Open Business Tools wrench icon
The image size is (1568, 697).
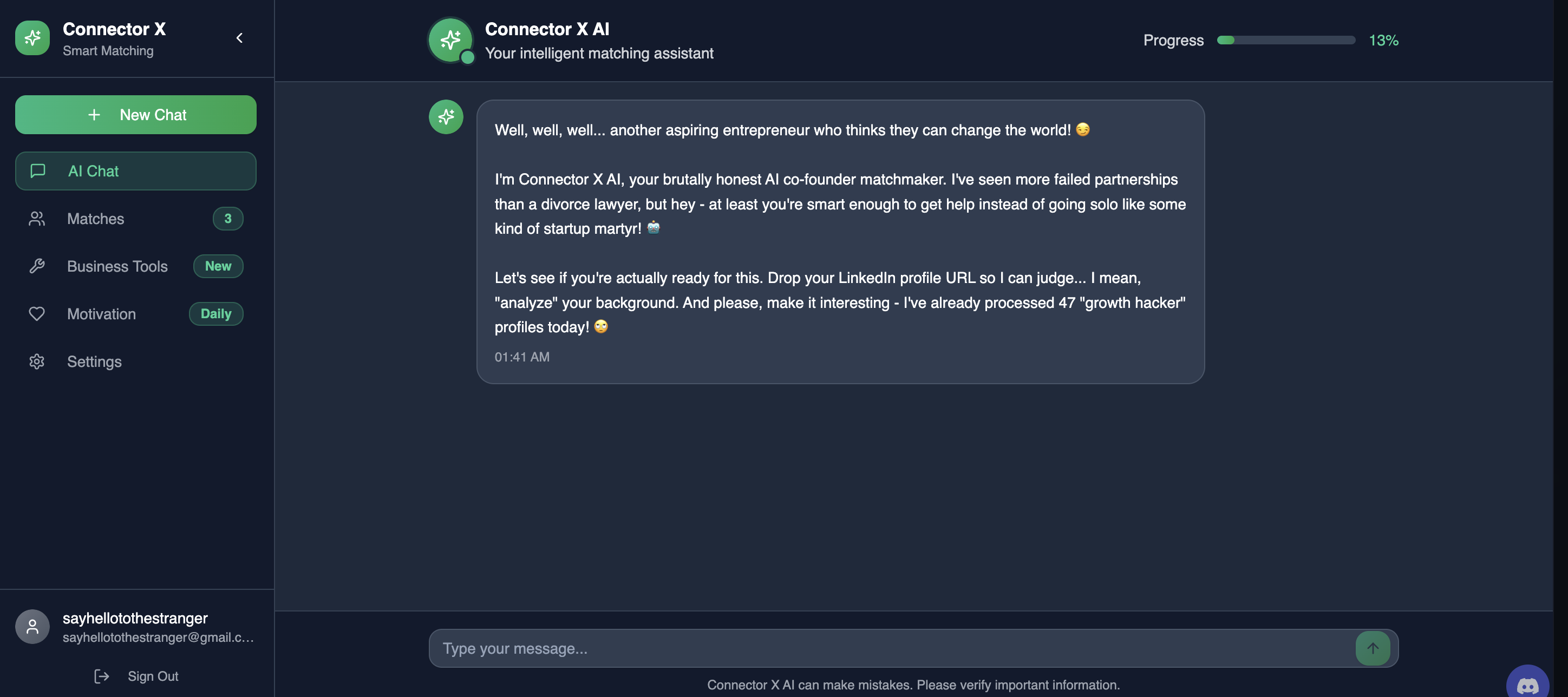coord(37,266)
